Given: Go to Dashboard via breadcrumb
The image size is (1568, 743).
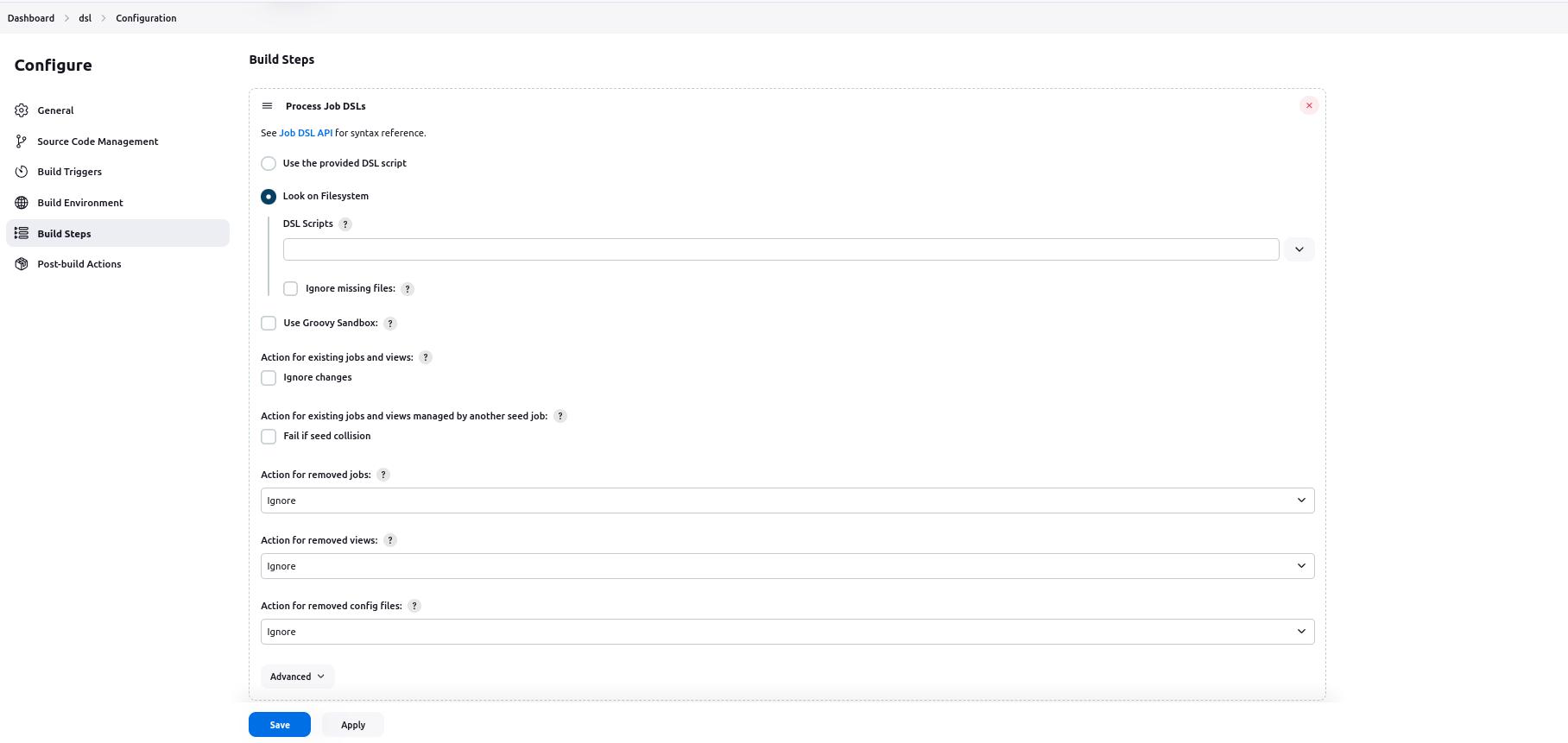Looking at the screenshot, I should [30, 17].
